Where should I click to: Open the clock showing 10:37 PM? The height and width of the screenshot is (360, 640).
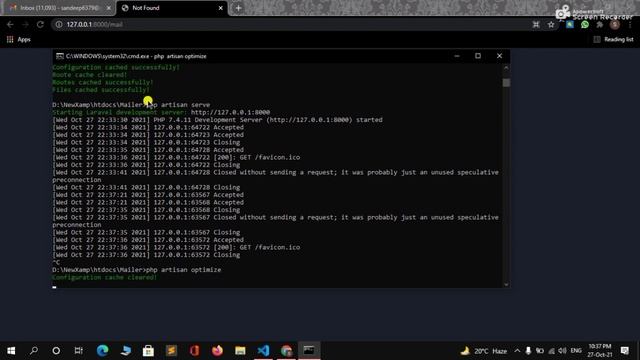[x=600, y=351]
